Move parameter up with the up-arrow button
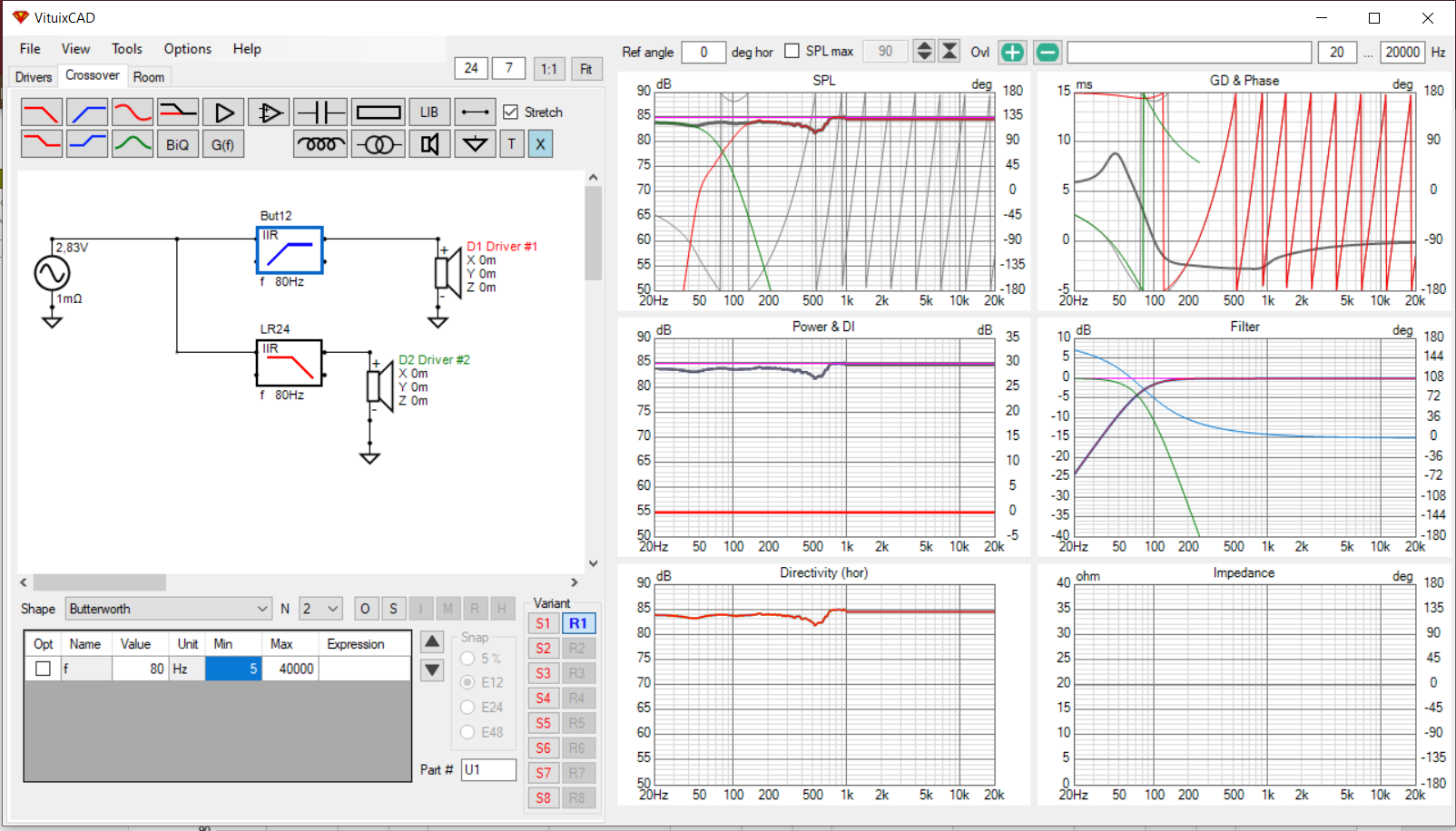1456x831 pixels. click(432, 642)
